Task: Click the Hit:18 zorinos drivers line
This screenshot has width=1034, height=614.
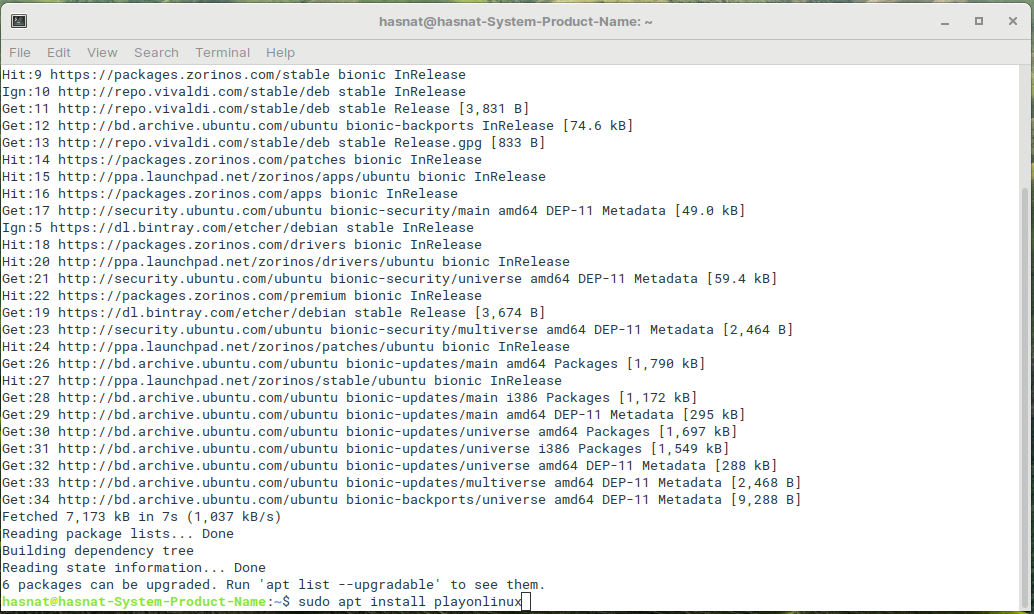Action: click(x=242, y=245)
